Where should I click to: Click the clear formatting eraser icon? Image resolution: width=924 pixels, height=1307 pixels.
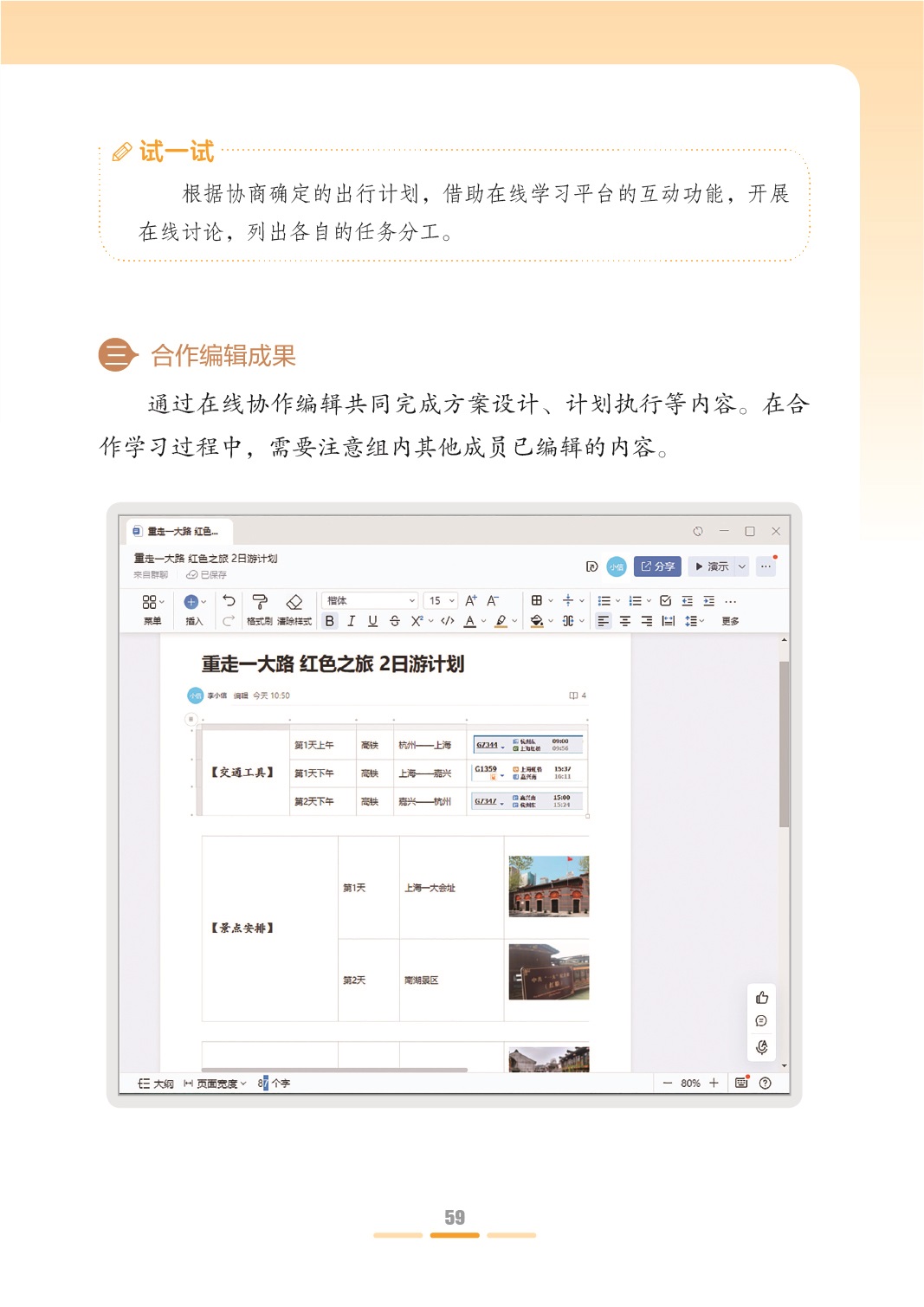(x=294, y=602)
